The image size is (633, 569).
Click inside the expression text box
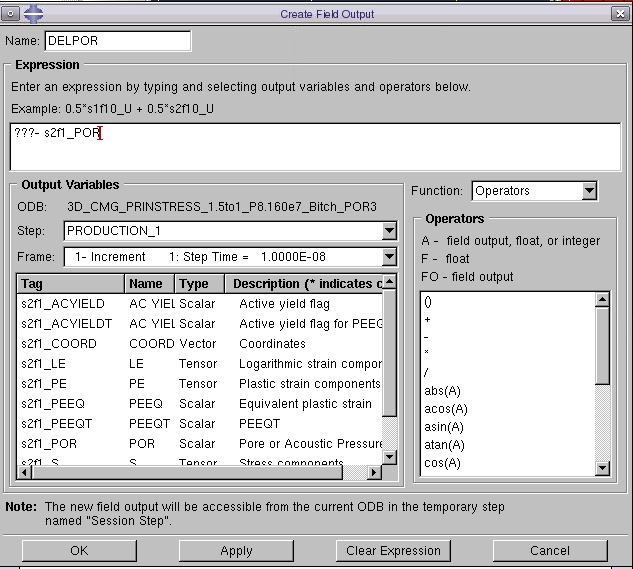[315, 147]
